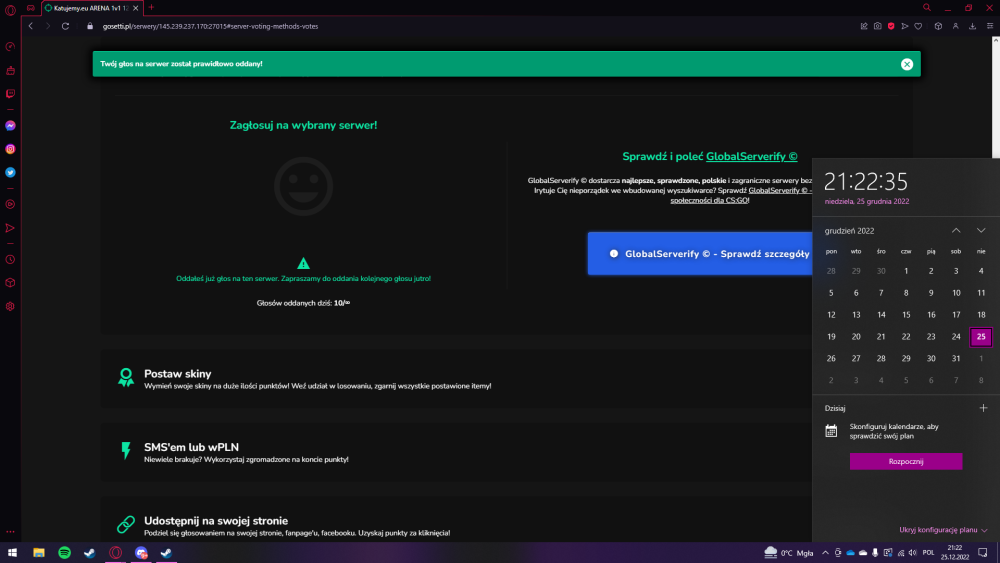Image resolution: width=1000 pixels, height=563 pixels.
Task: Collapse agenda via 'Ukryj konfigurację planu'
Action: pyautogui.click(x=943, y=530)
